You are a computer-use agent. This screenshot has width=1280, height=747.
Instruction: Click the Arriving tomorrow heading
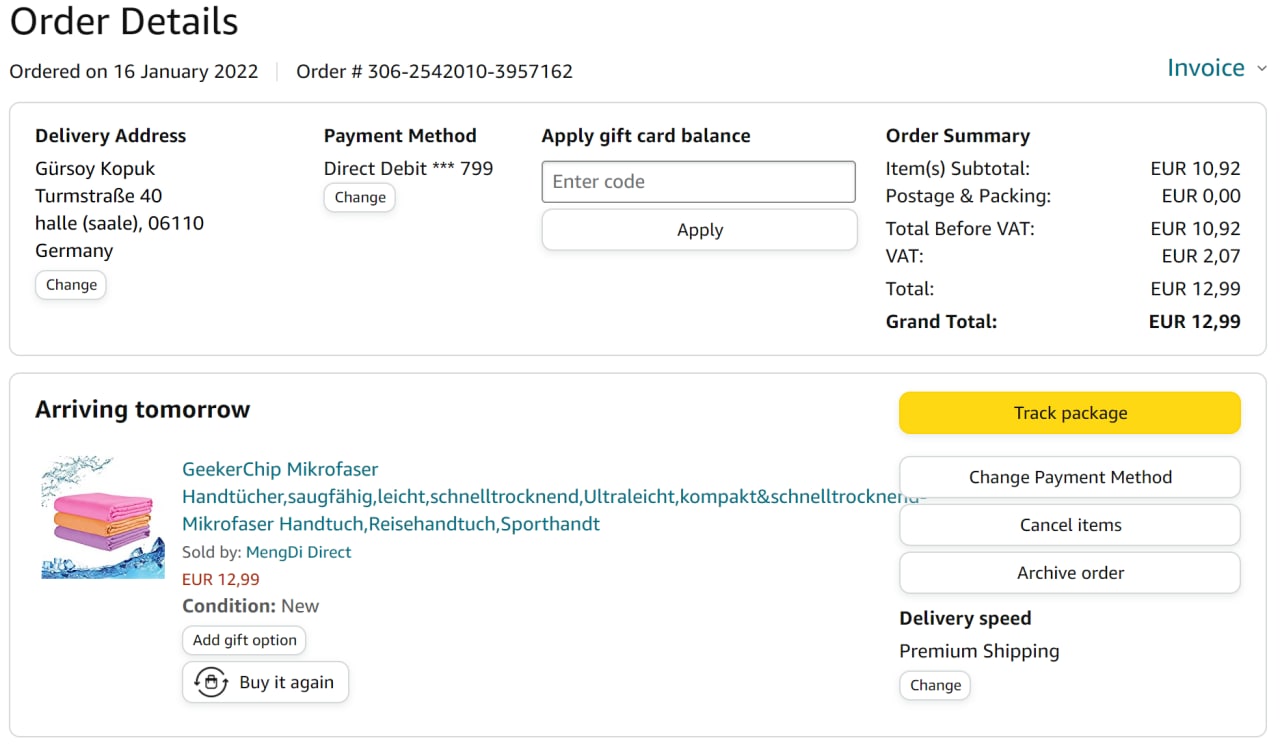point(142,410)
